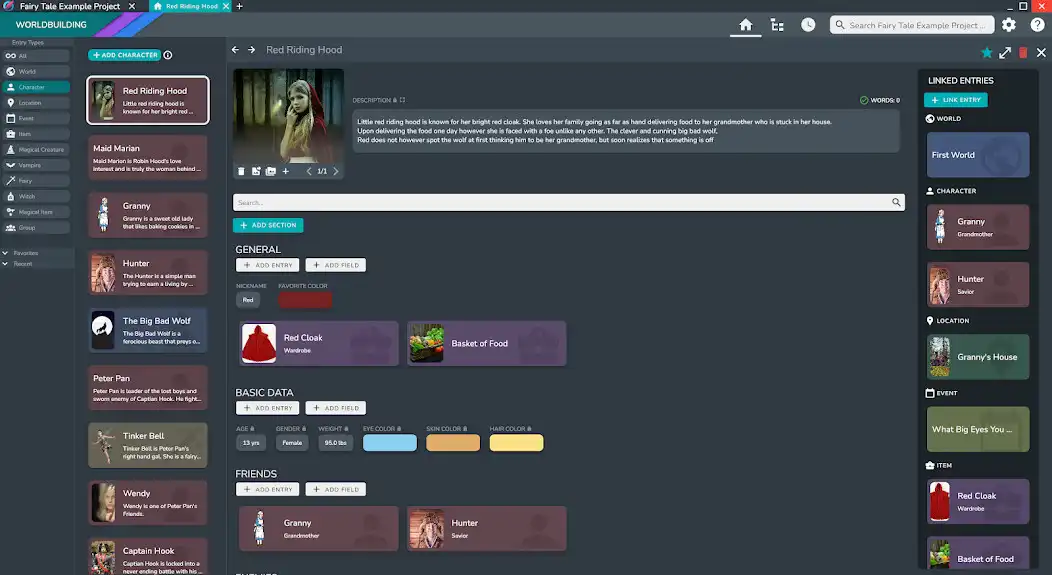1052x575 pixels.
Task: Toggle the favorite star for Red Riding Hood
Action: (x=986, y=52)
